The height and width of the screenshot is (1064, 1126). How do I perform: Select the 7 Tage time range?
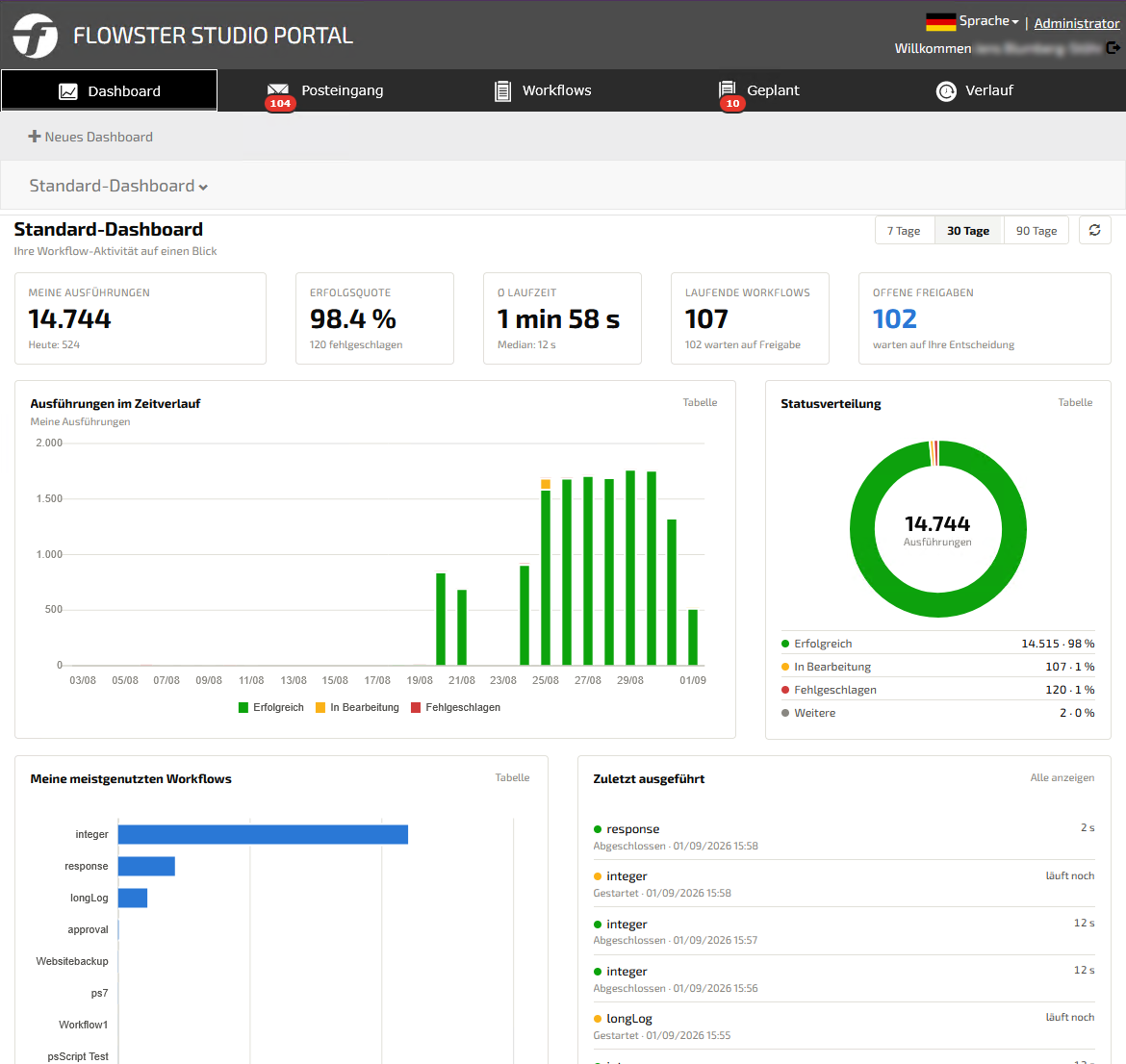click(x=904, y=231)
